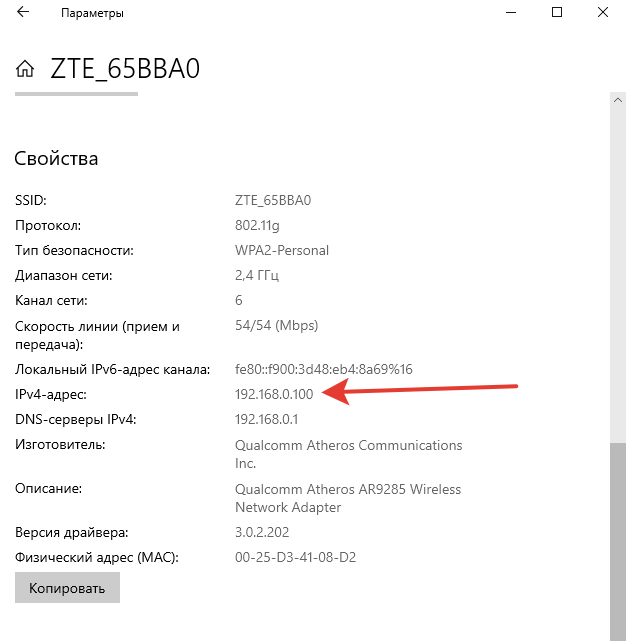
Task: Close the Параметры window
Action: (x=603, y=14)
